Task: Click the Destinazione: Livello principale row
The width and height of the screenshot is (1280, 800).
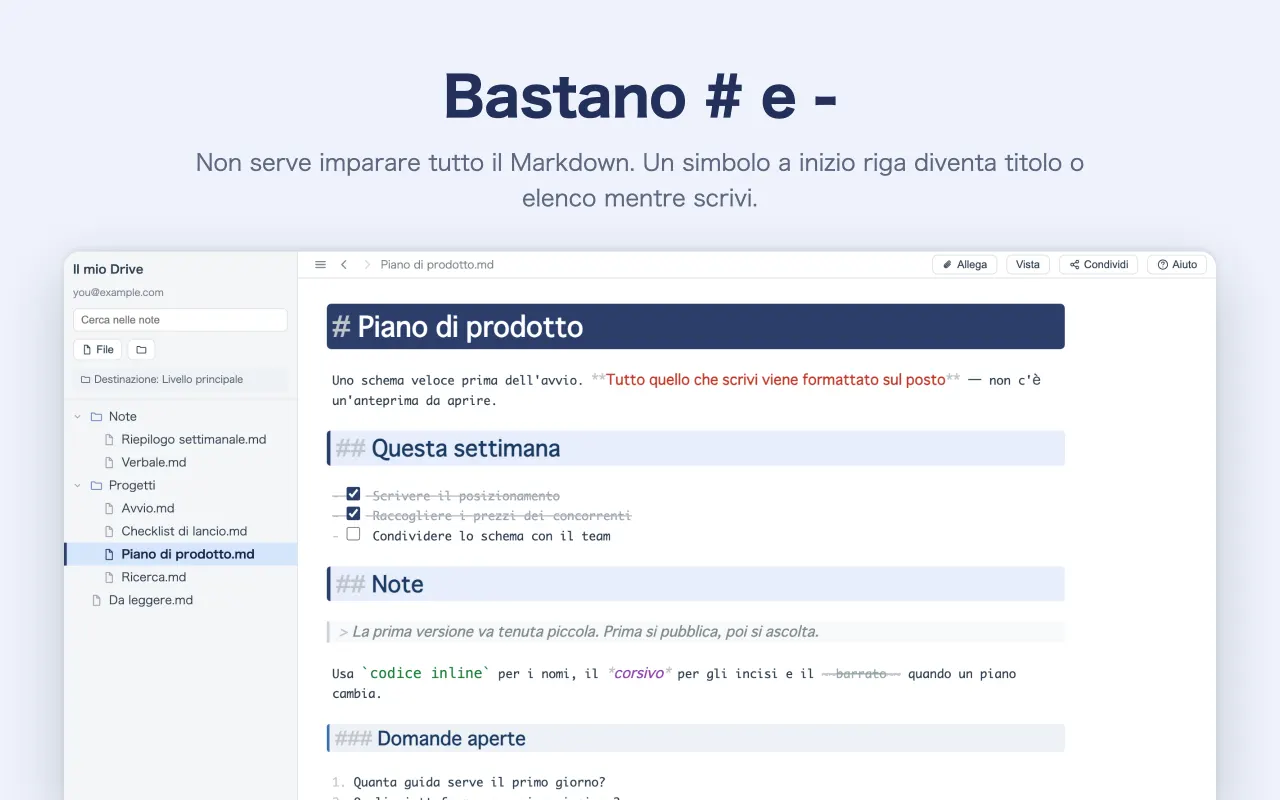Action: 181,380
